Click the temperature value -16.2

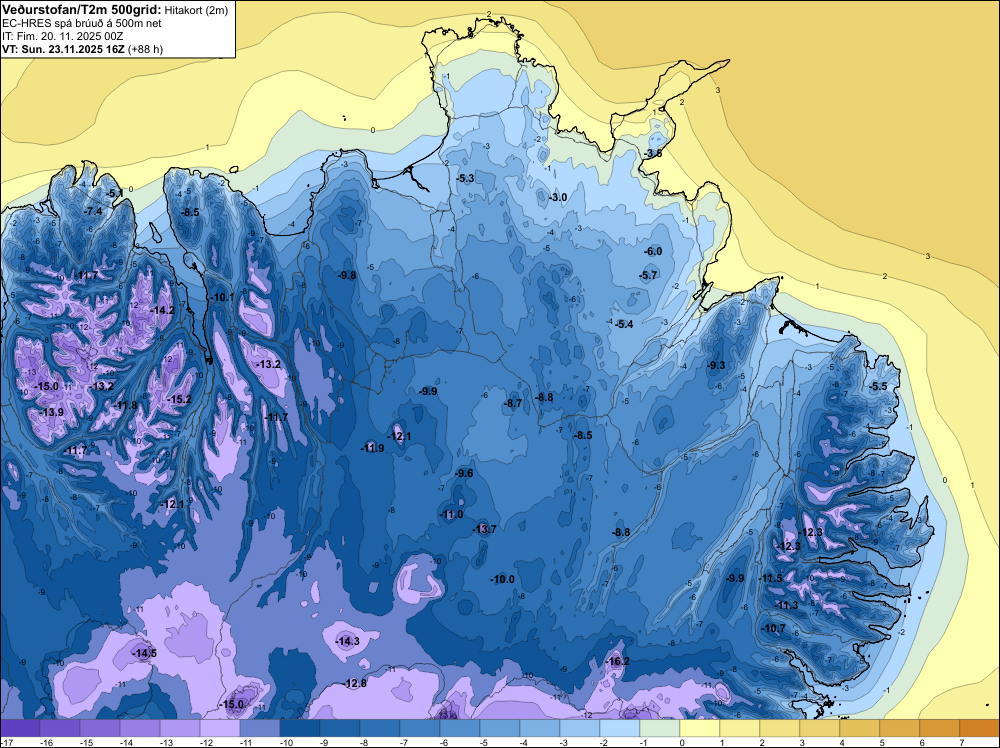(x=618, y=661)
